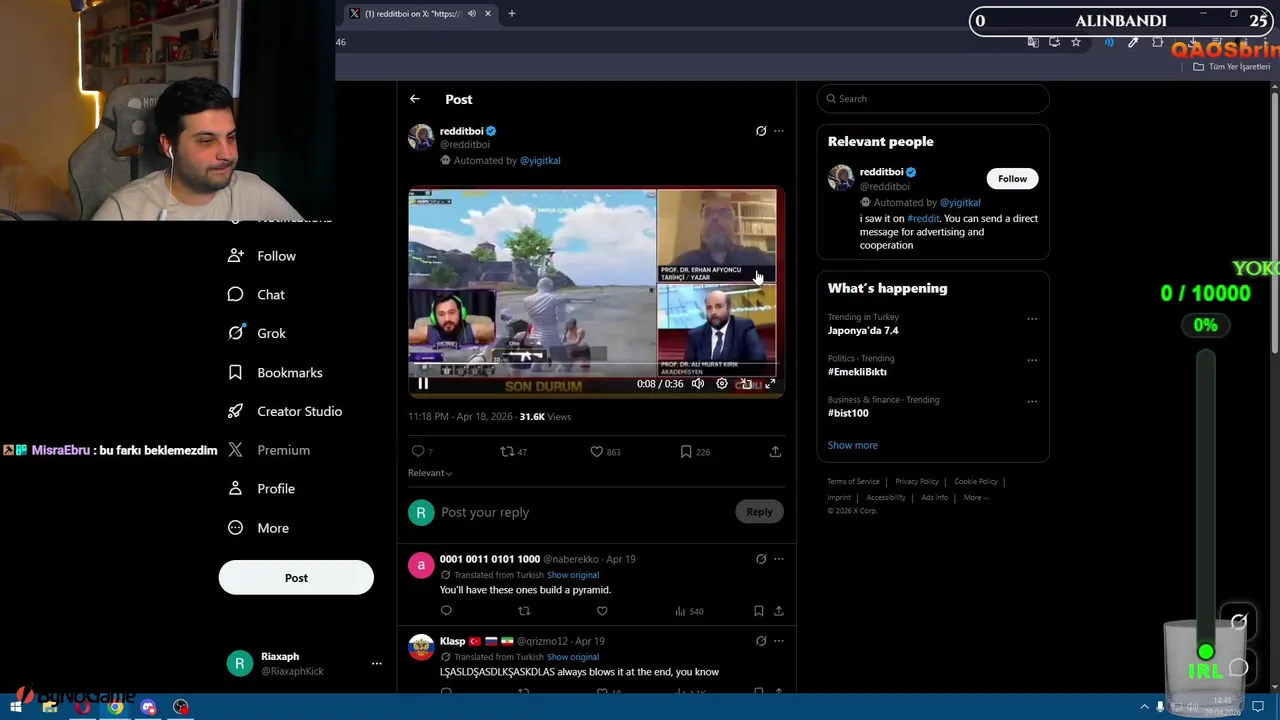
Task: Open Privacy Policy link
Action: coord(917,482)
